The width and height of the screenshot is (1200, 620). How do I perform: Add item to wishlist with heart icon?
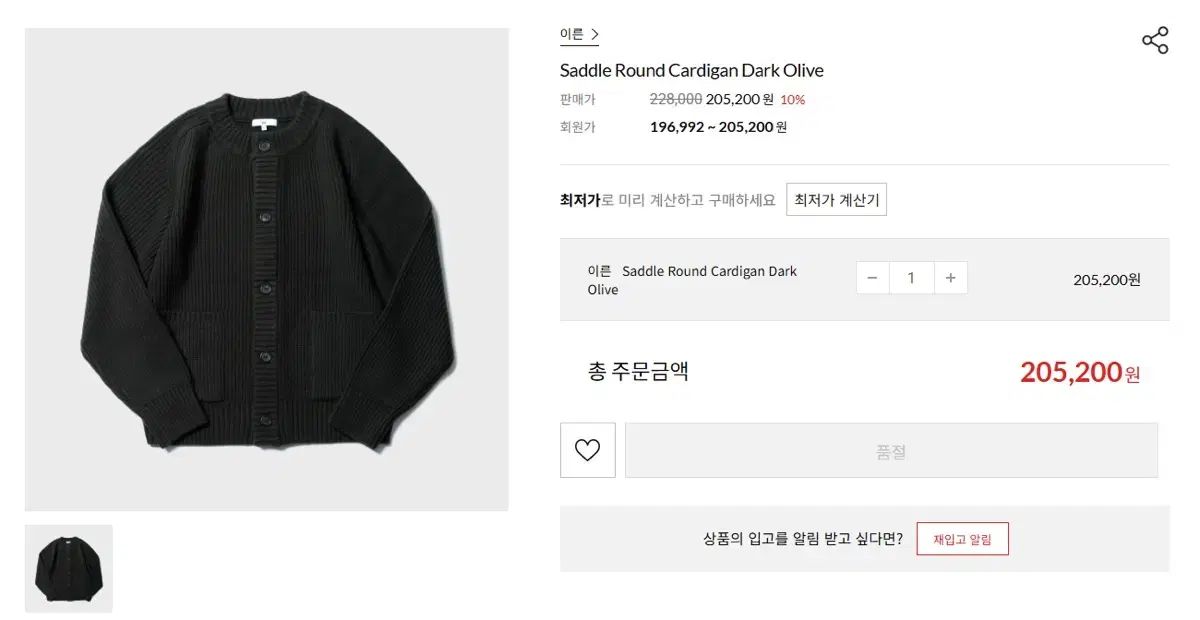point(587,450)
